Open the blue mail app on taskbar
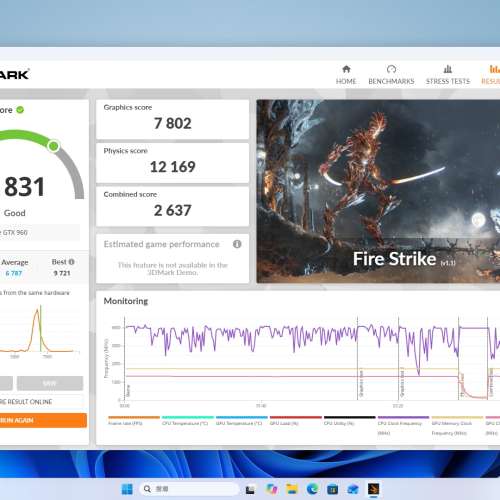 [353, 489]
